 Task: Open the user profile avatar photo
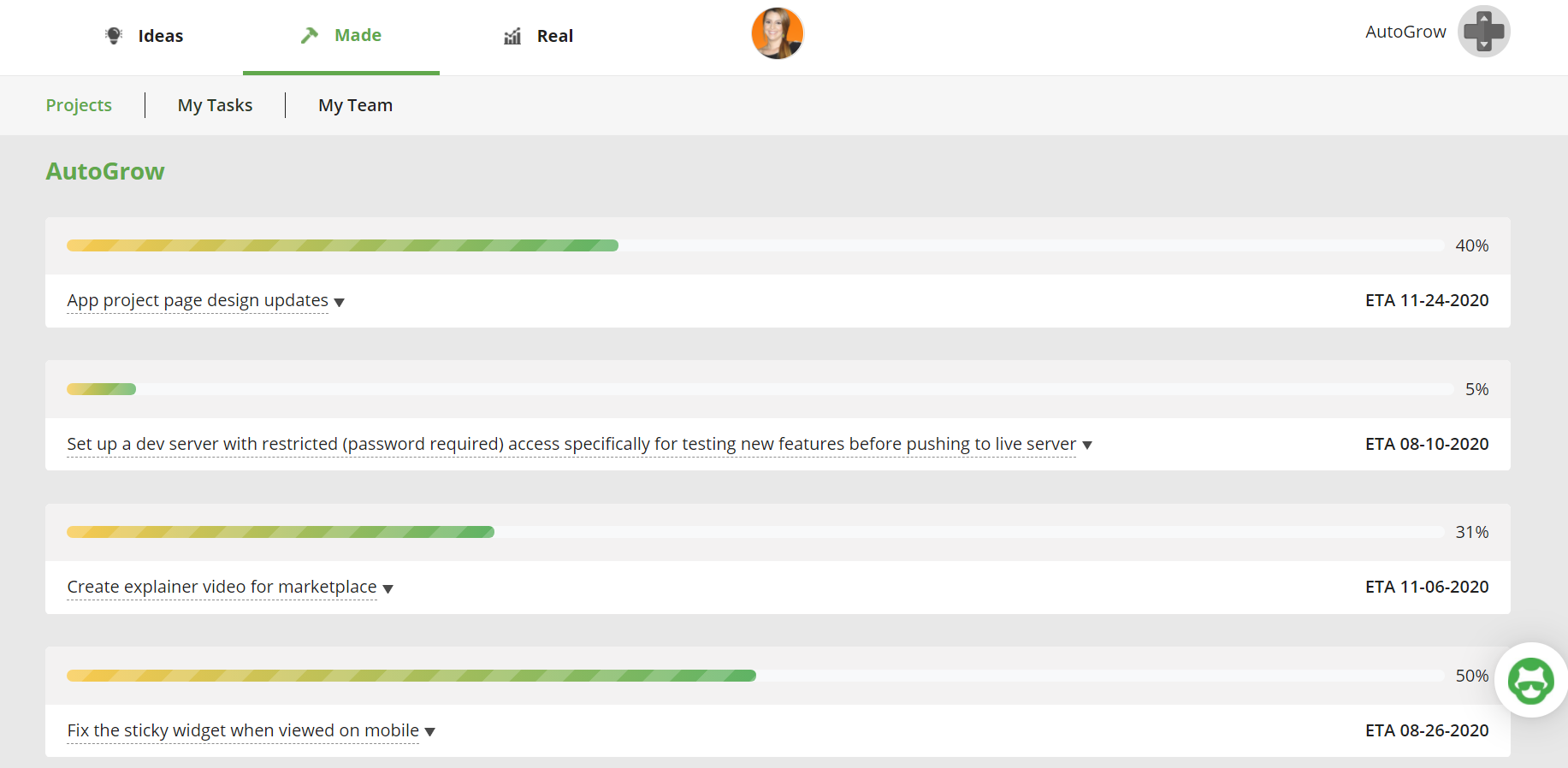tap(777, 33)
